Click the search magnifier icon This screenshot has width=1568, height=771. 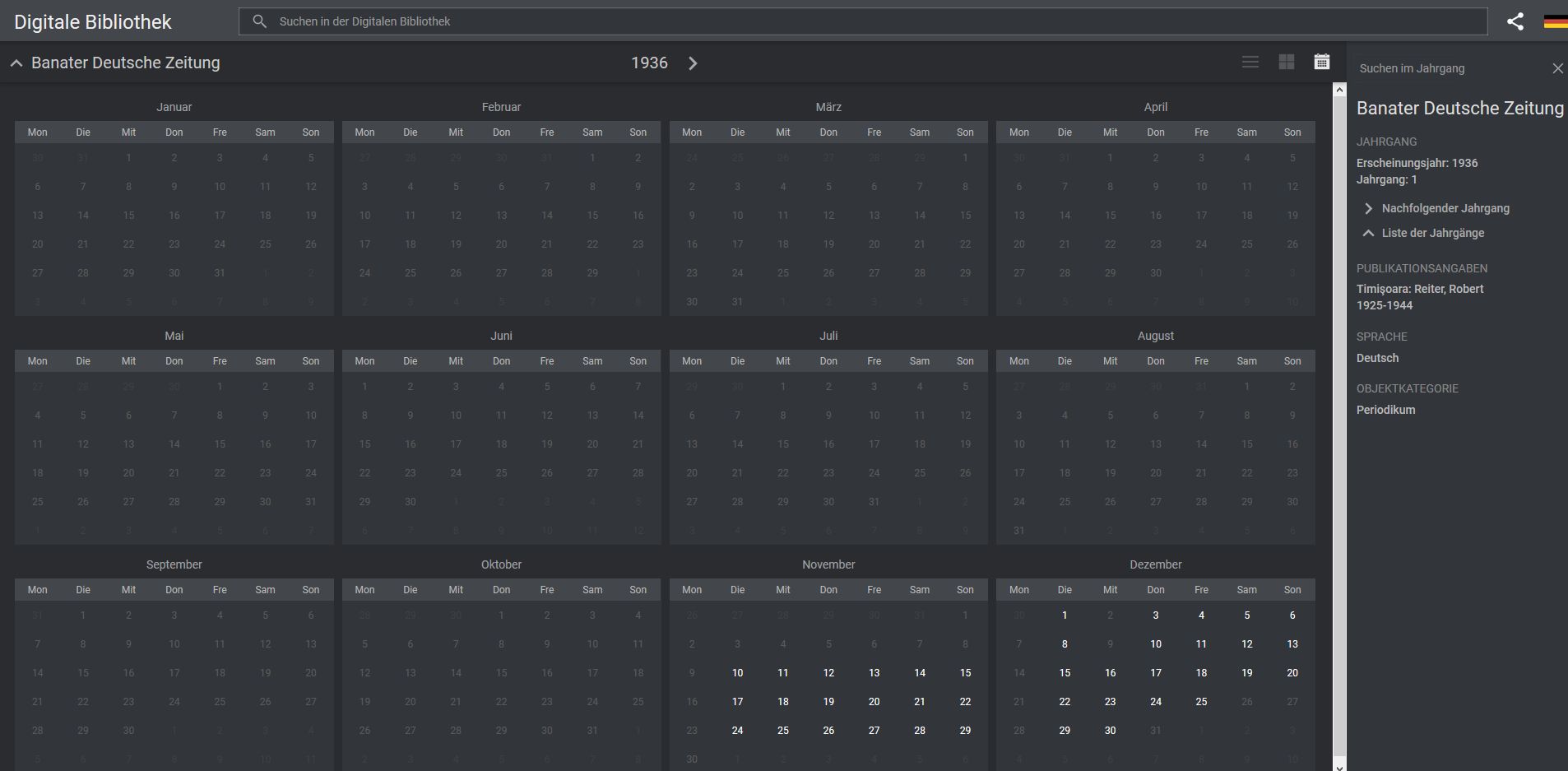[260, 21]
